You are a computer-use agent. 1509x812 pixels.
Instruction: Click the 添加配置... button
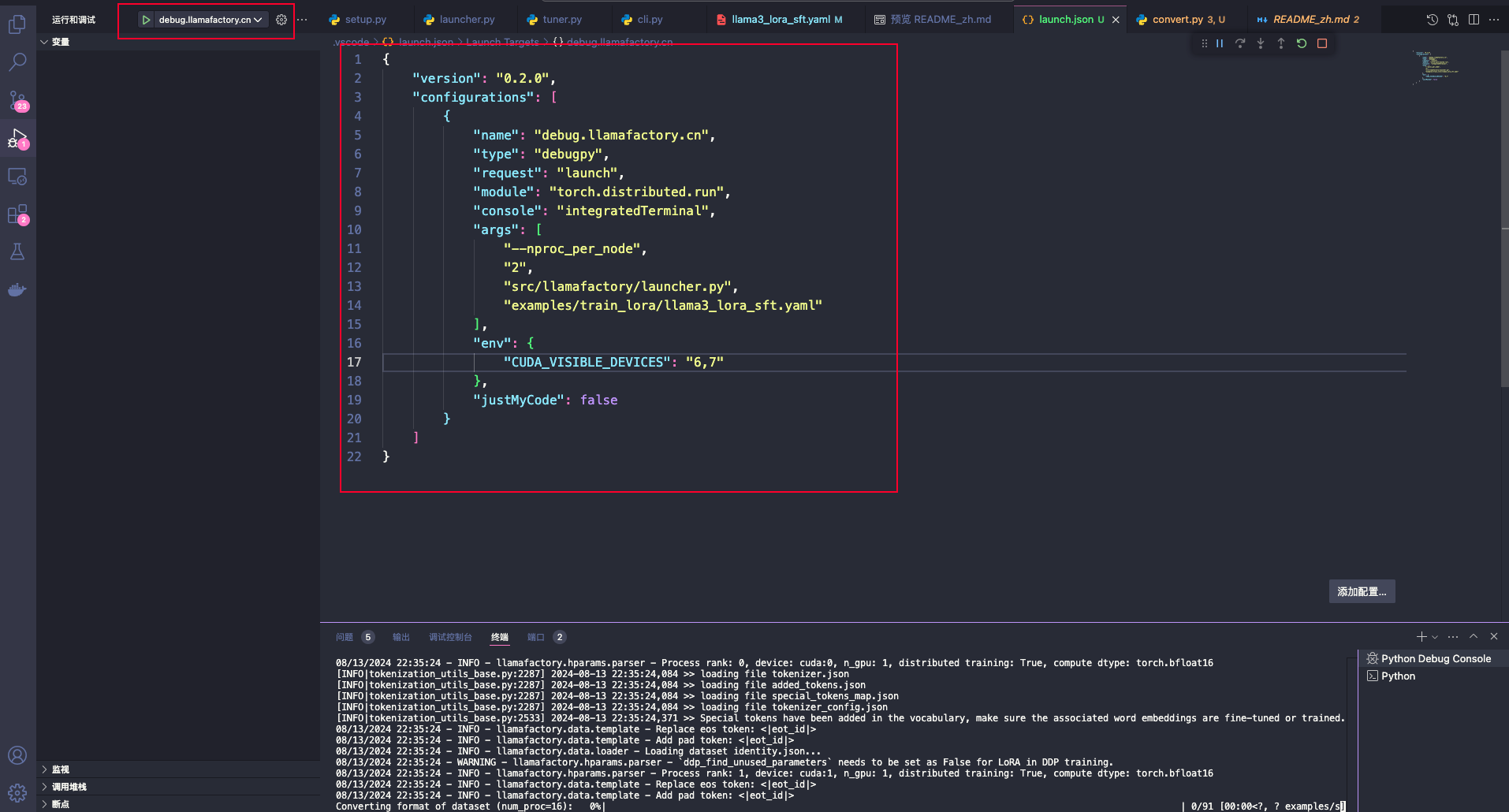point(1361,591)
